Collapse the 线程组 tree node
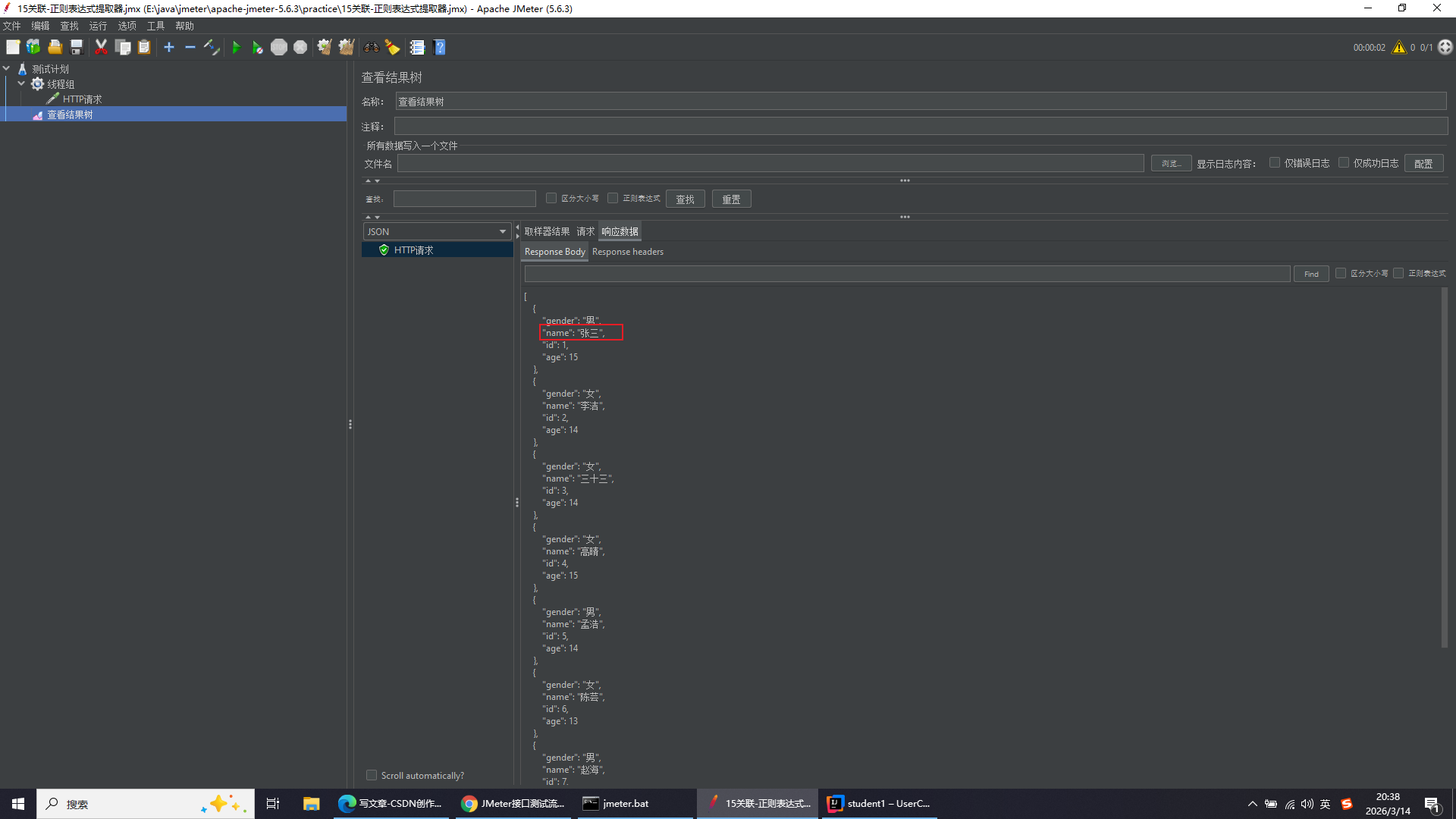The height and width of the screenshot is (819, 1456). tap(21, 83)
